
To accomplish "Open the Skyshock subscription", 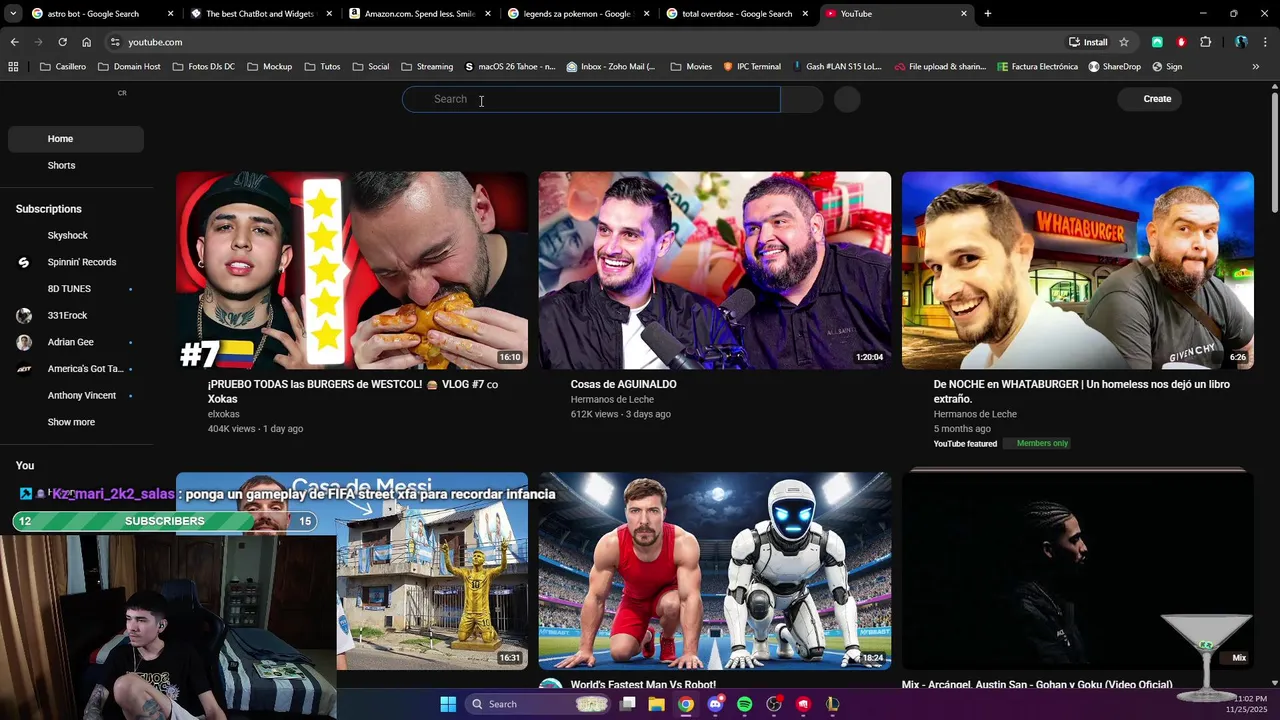I will click(76, 235).
